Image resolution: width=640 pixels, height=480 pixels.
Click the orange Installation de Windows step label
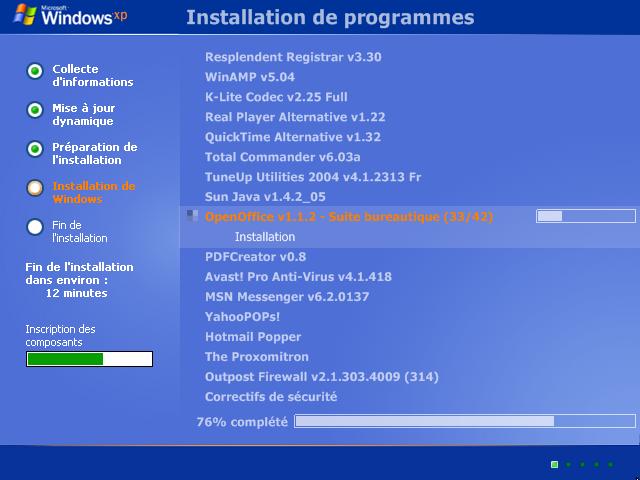point(94,192)
